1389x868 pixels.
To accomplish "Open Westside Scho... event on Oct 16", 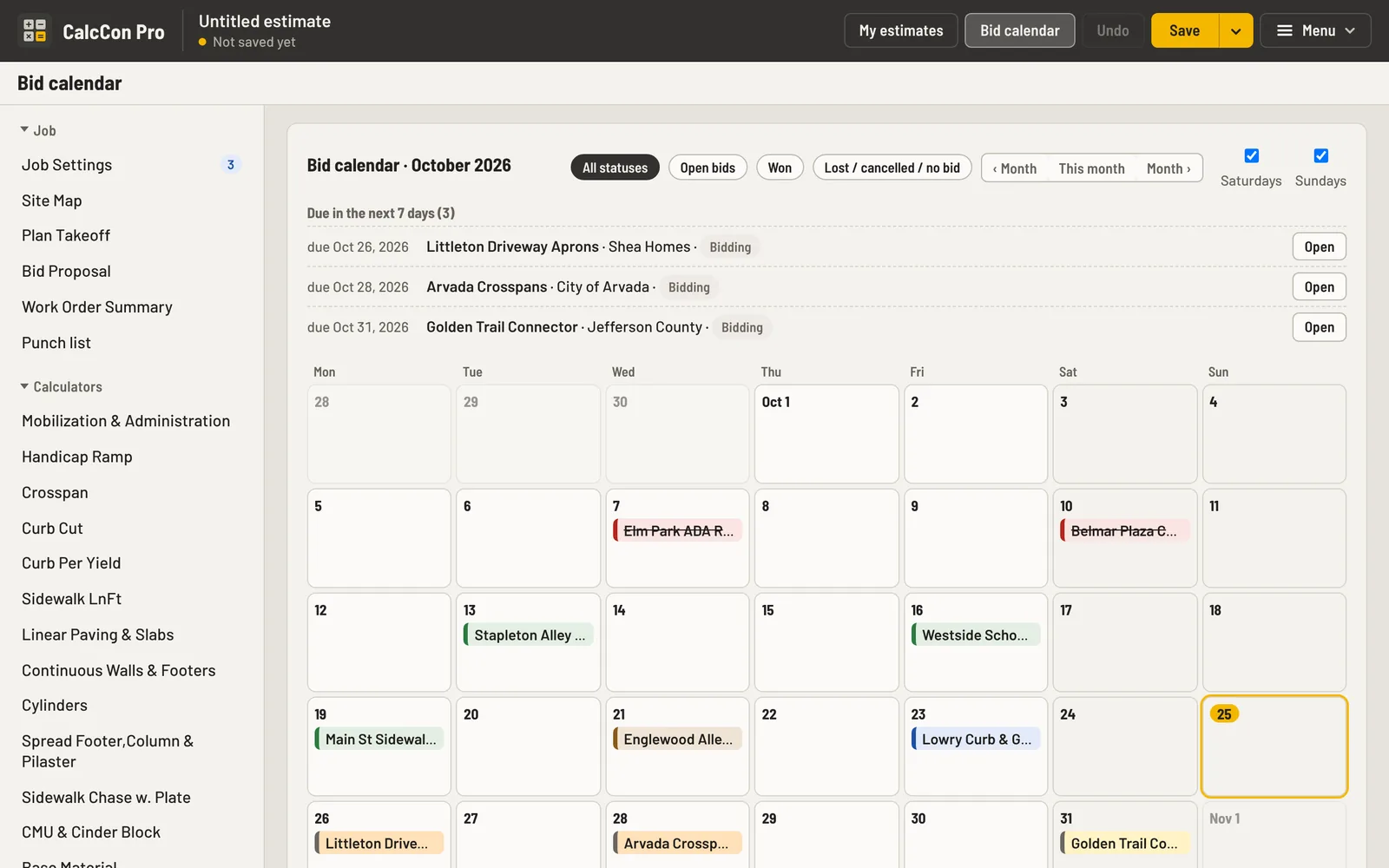I will click(x=976, y=635).
